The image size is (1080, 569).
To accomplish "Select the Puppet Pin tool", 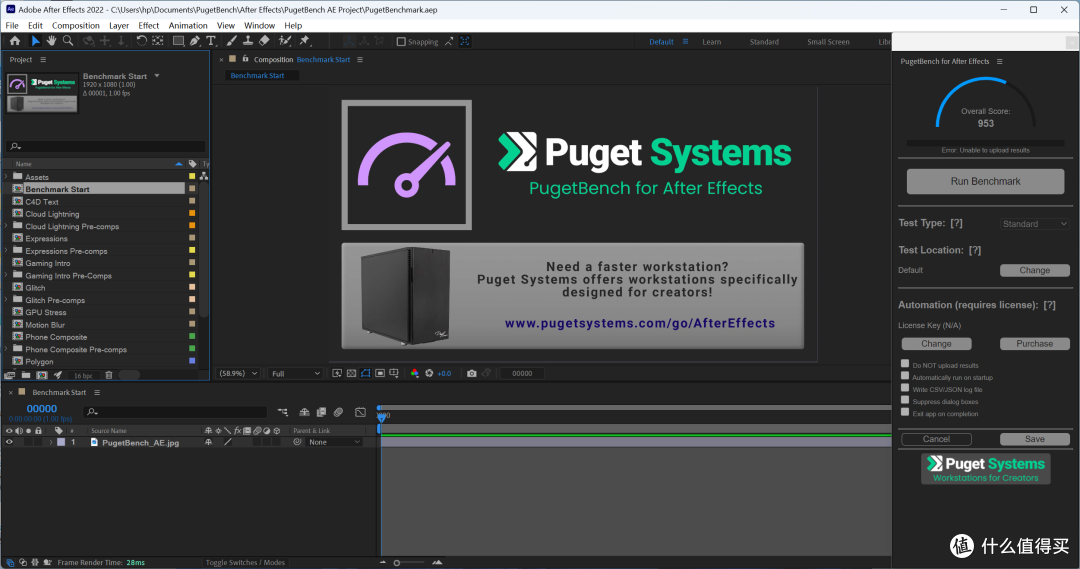I will (x=304, y=41).
